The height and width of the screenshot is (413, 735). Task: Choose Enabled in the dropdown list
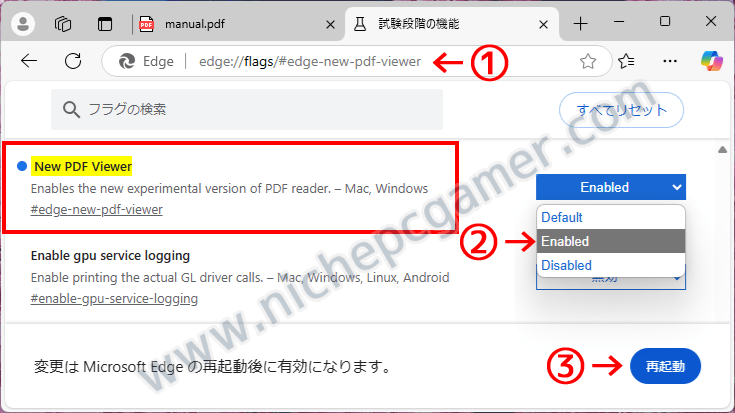pyautogui.click(x=611, y=241)
